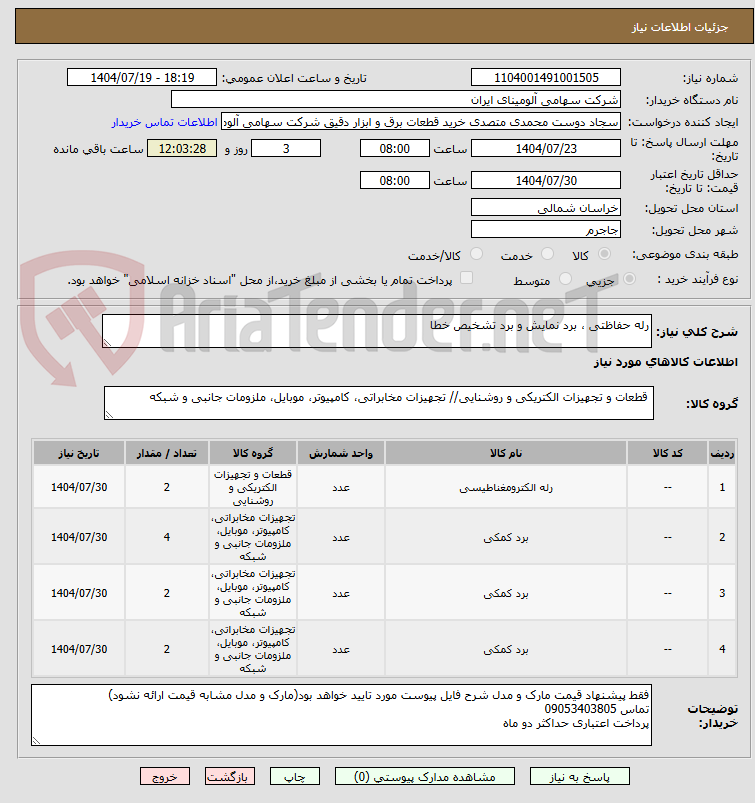Screen dimensions: 755x803
Task: Select the متوسط purchase type radio
Action: pyautogui.click(x=565, y=279)
